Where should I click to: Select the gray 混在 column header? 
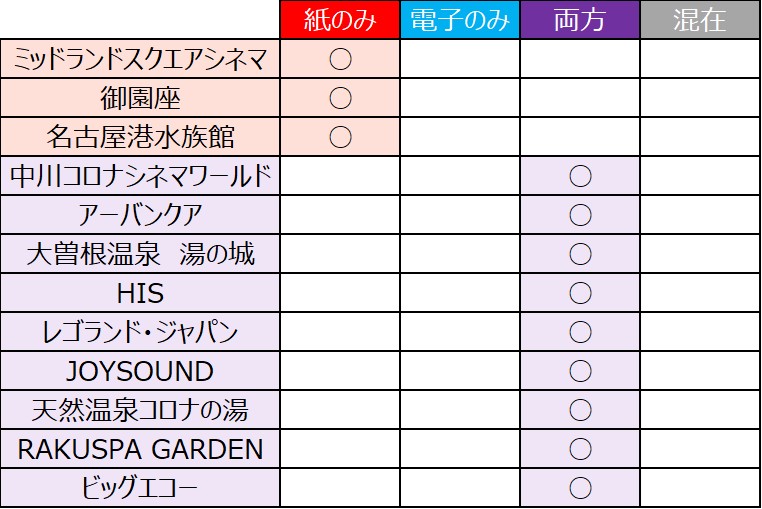point(700,20)
